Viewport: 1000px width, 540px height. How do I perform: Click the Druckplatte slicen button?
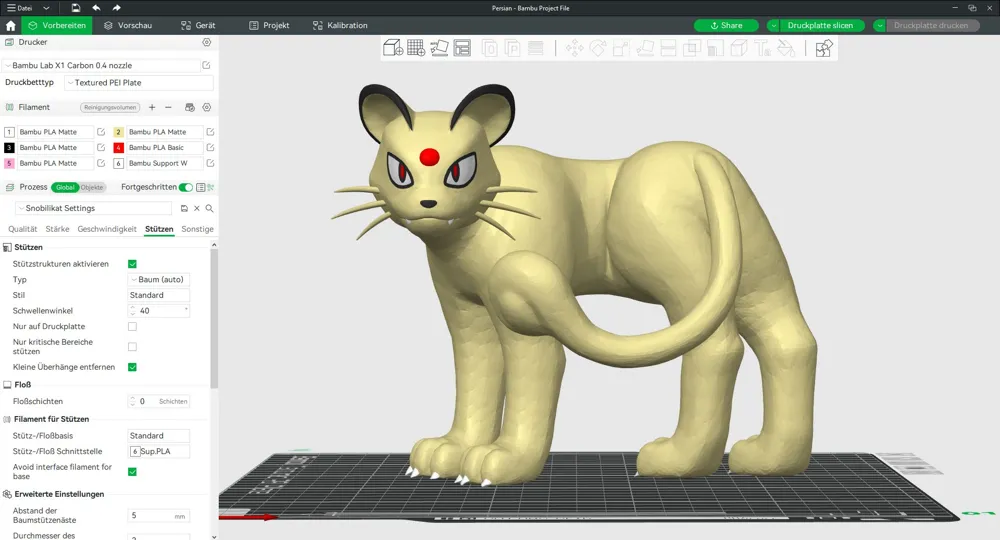click(820, 26)
